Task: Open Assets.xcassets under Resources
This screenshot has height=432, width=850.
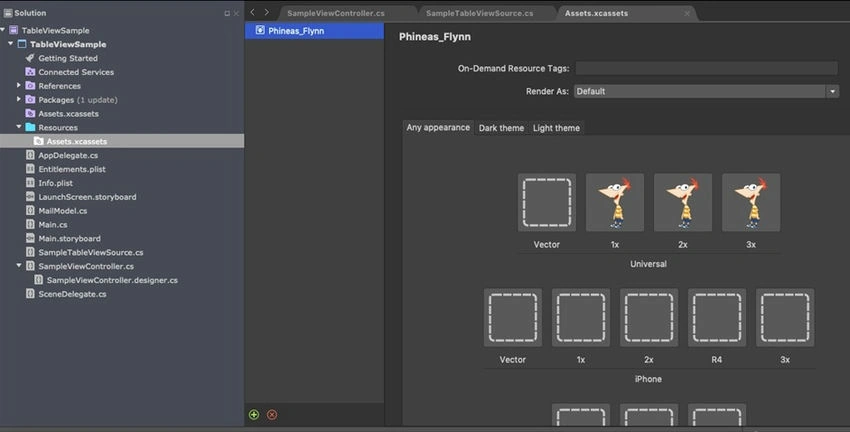Action: point(122,141)
